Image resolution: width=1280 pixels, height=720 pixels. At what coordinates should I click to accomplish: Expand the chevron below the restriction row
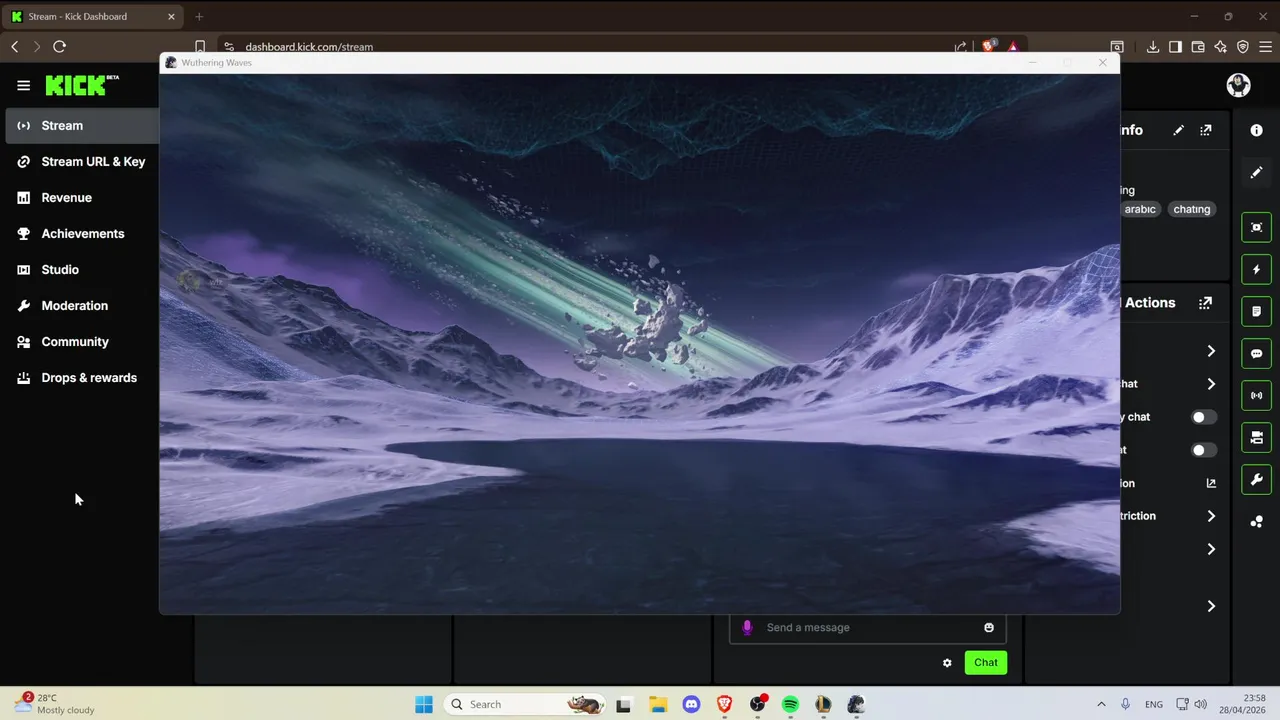pos(1211,549)
